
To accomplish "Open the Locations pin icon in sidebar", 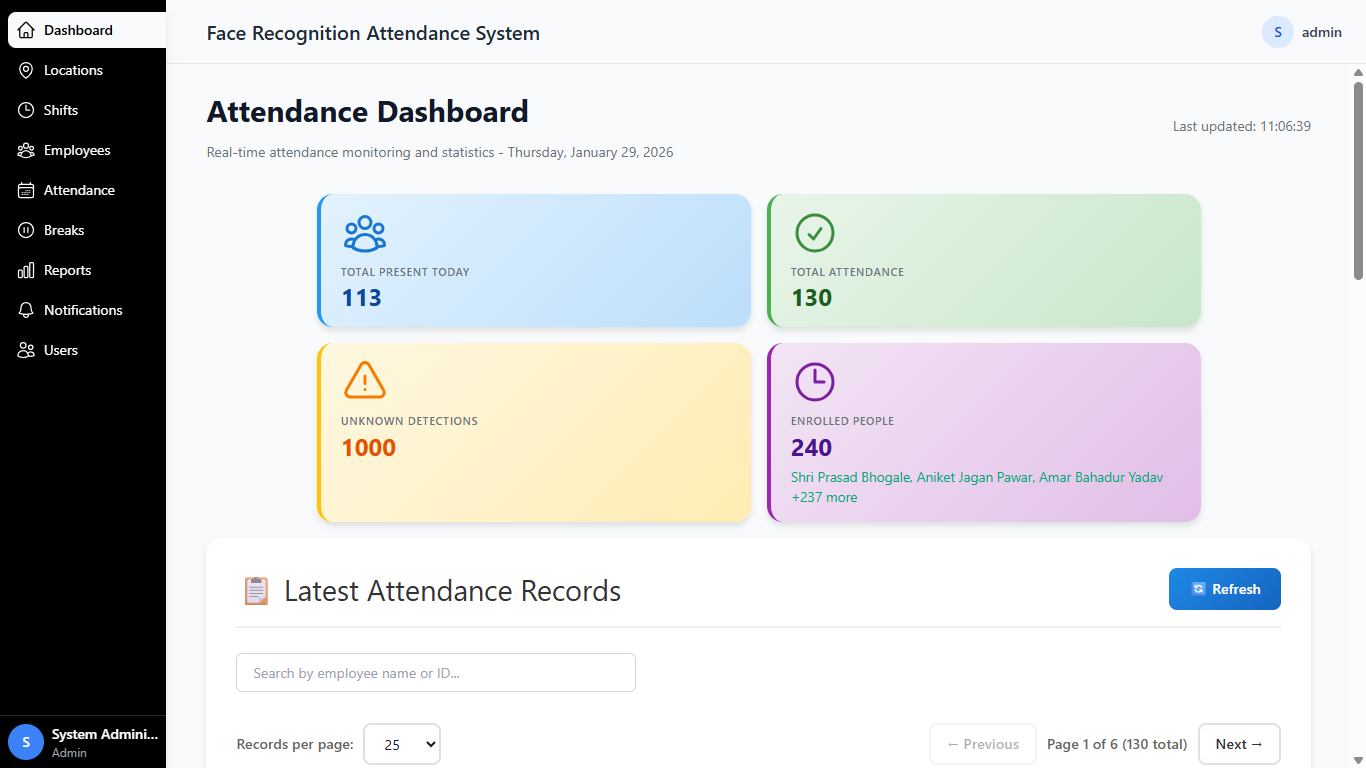I will [x=25, y=70].
